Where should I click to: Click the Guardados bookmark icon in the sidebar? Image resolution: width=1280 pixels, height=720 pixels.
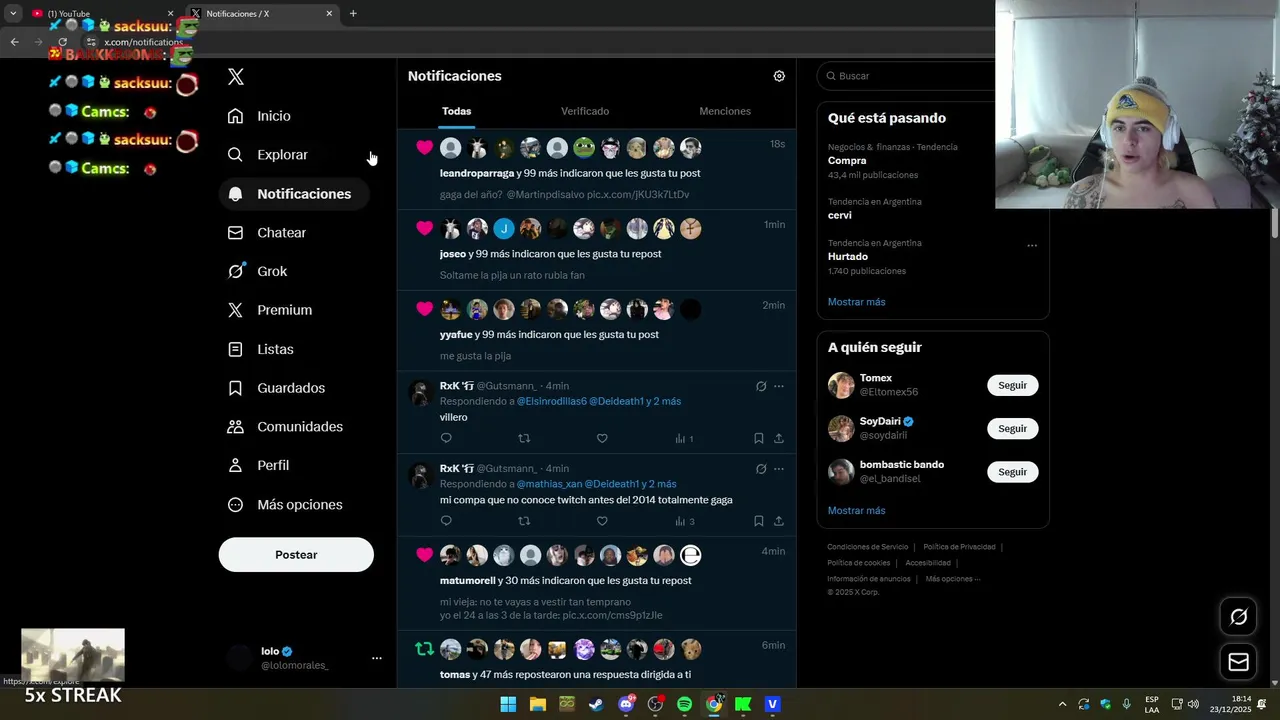[x=236, y=388]
